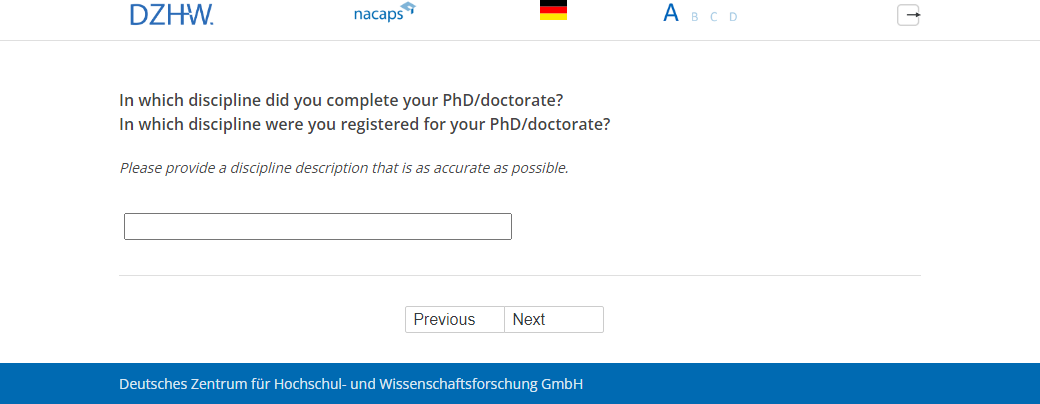This screenshot has height=404, width=1040.
Task: Click the italic hint about accurate description
Action: point(344,168)
